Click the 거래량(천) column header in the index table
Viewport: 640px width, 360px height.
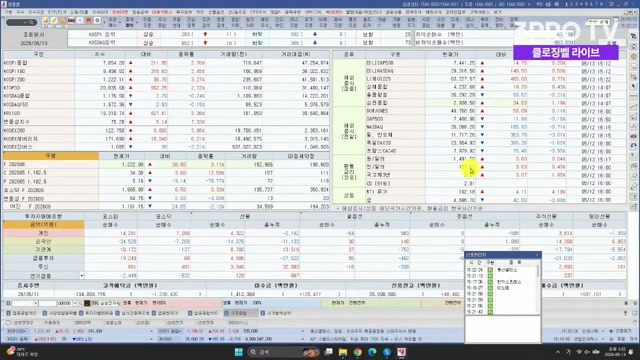(234, 54)
